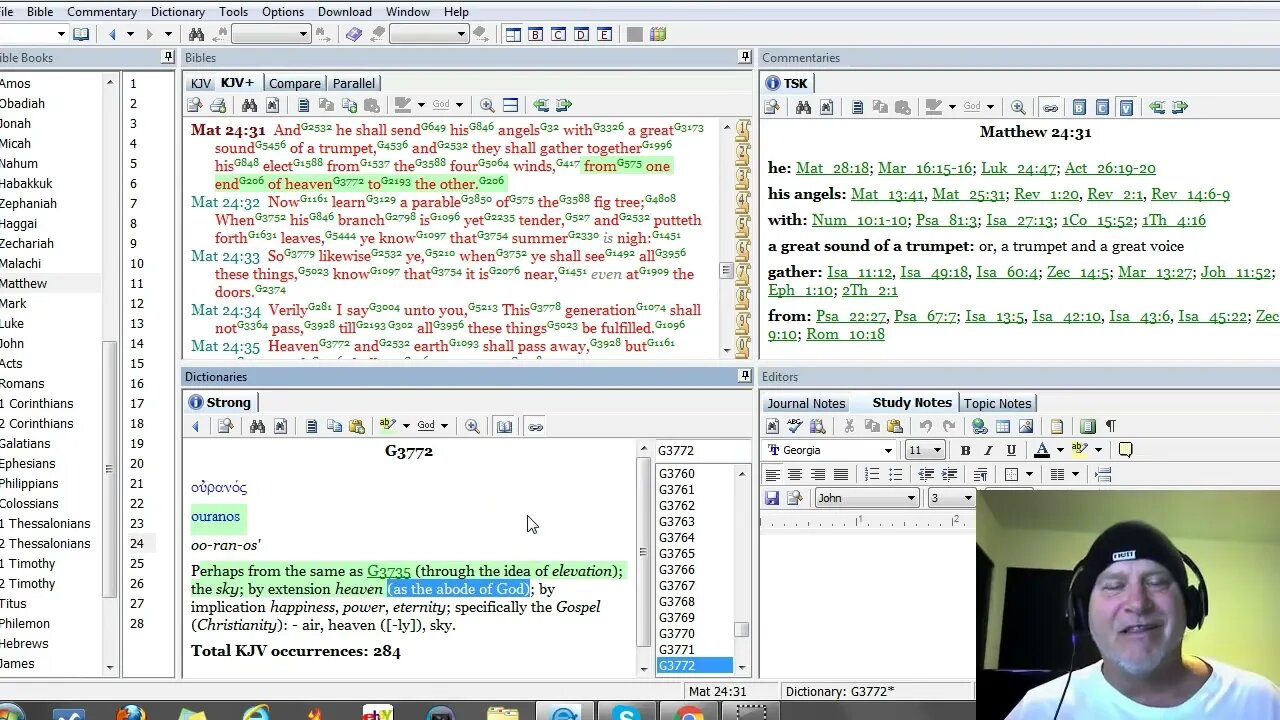Insert hyperlink globe icon in editor
1280x720 pixels.
[x=979, y=426]
